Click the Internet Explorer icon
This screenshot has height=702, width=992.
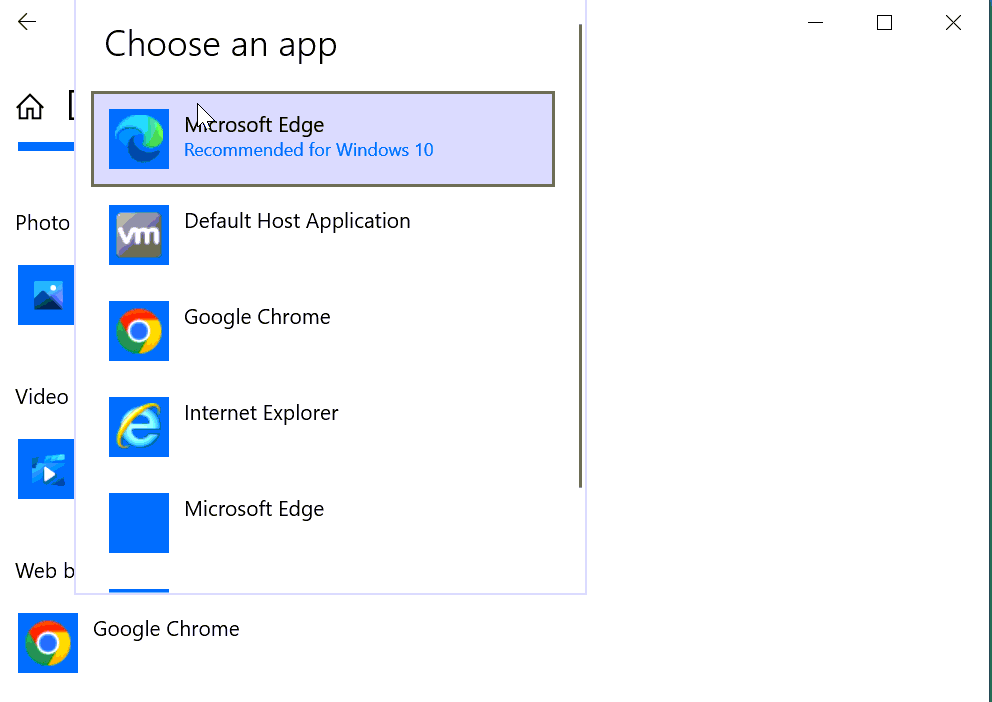click(139, 427)
